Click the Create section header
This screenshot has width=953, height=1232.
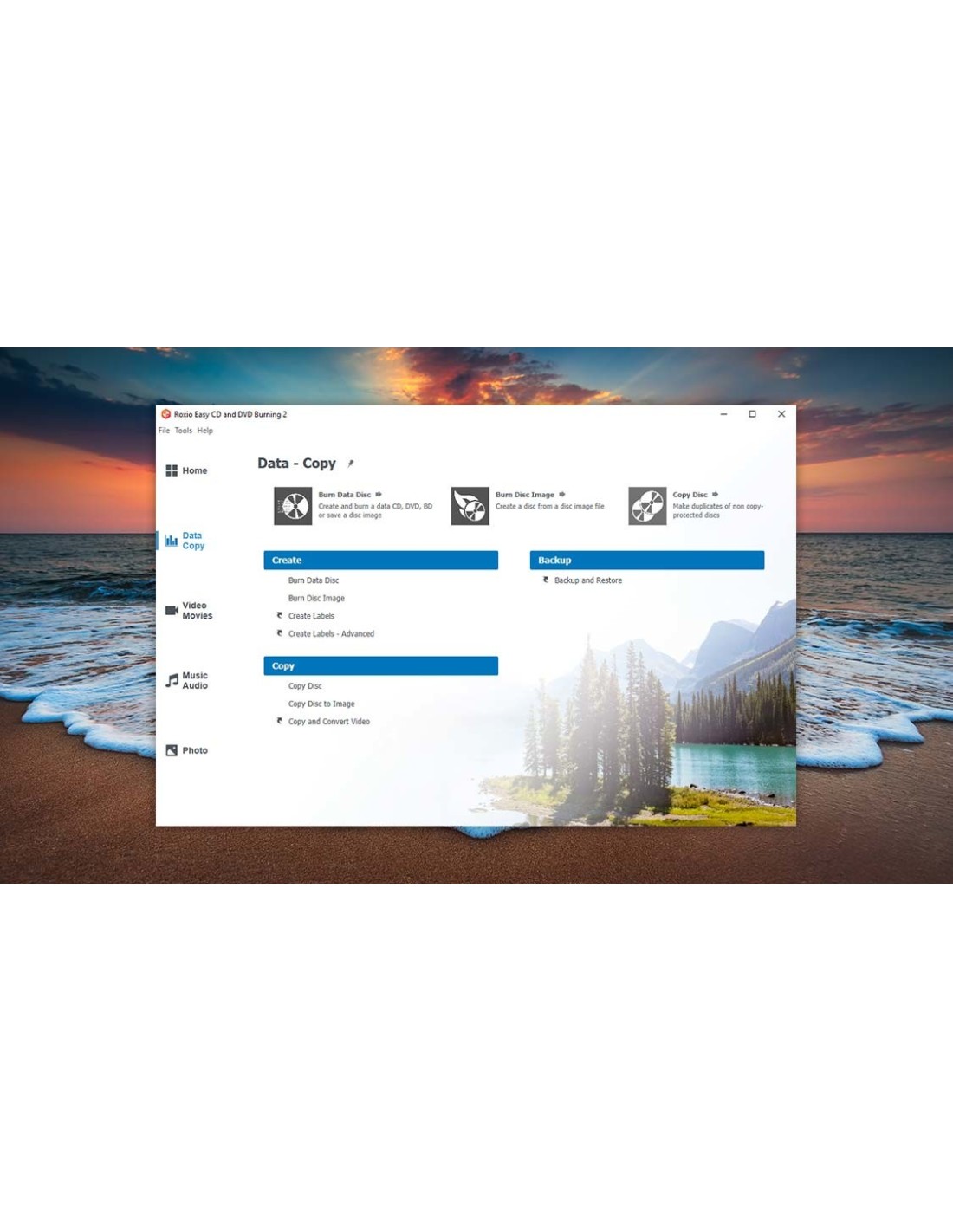point(381,561)
